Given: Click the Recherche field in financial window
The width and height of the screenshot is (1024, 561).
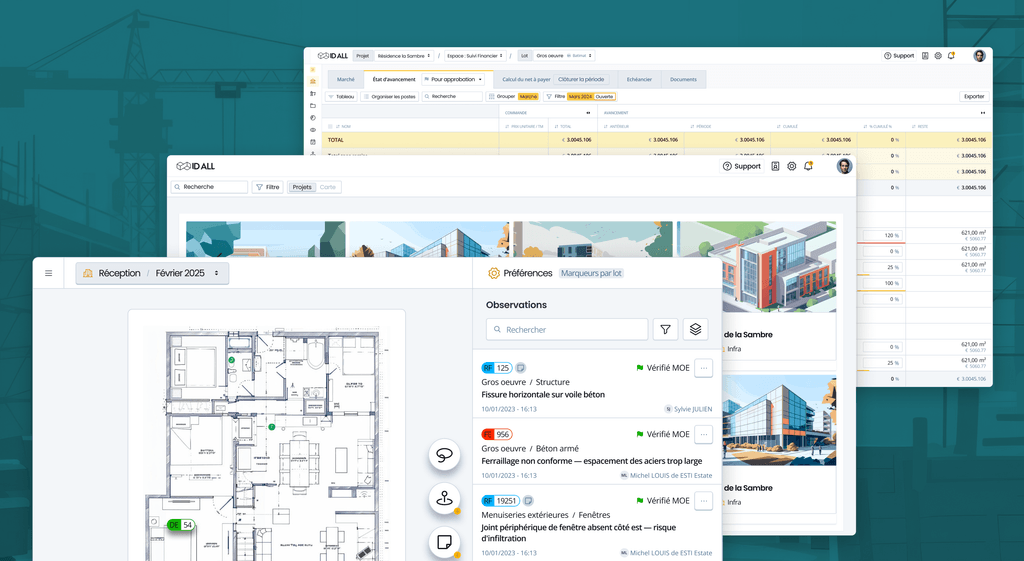Looking at the screenshot, I should (452, 97).
